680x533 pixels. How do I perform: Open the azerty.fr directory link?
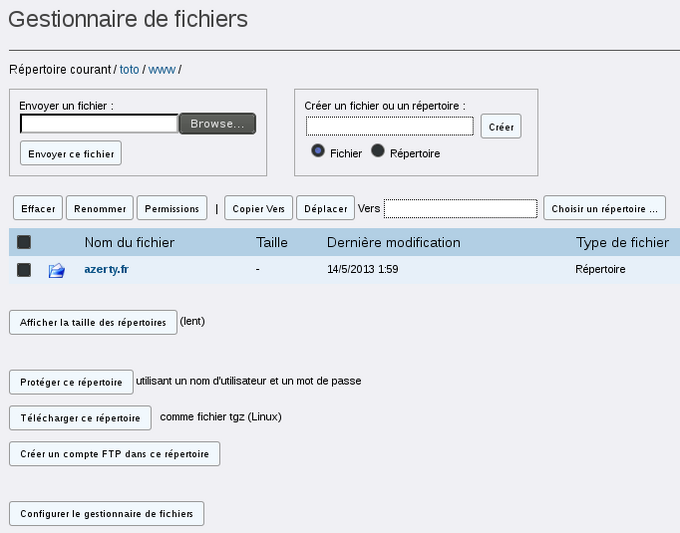(x=106, y=269)
